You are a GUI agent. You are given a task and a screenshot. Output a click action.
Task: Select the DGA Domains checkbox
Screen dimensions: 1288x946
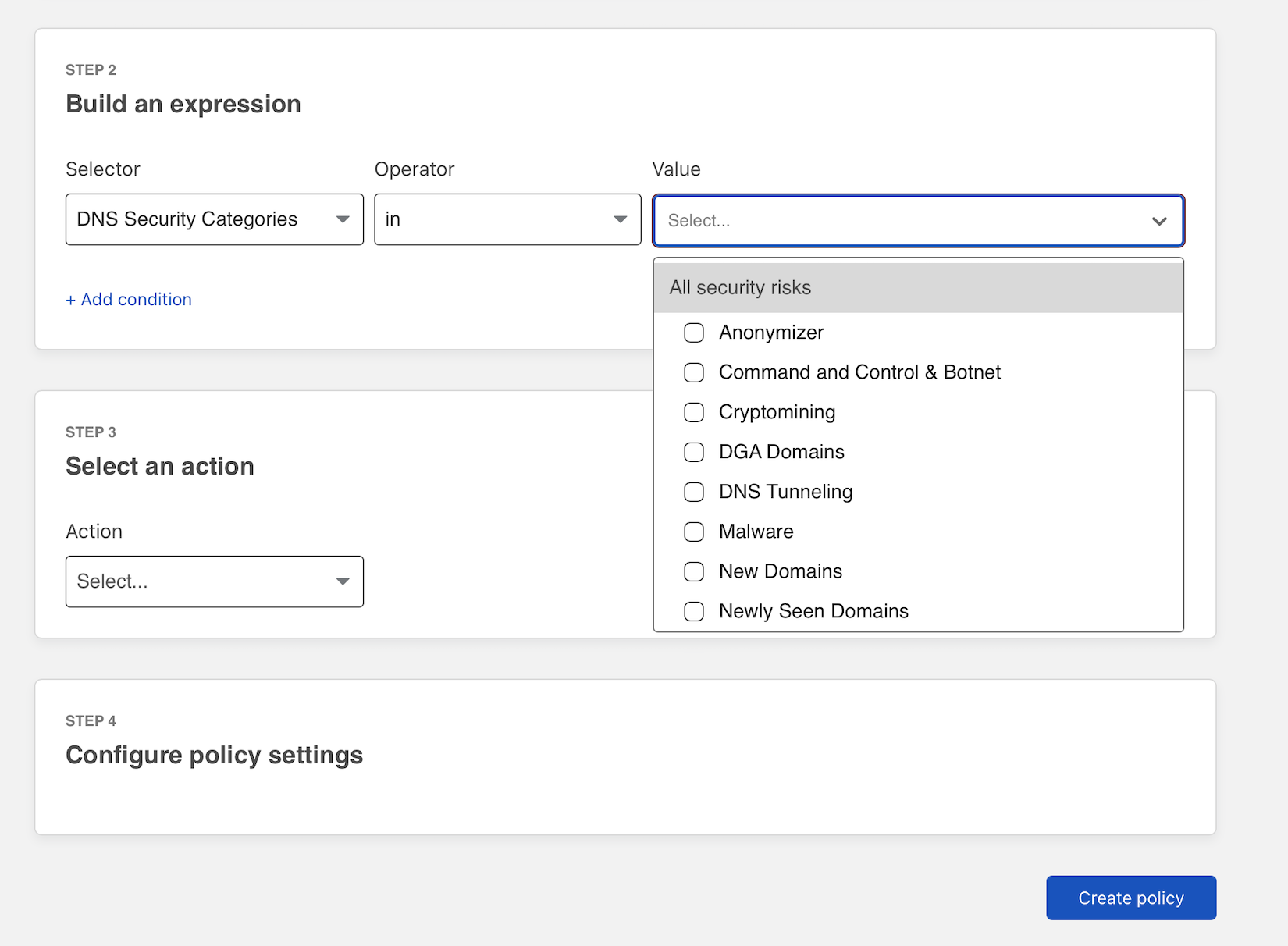(x=694, y=452)
